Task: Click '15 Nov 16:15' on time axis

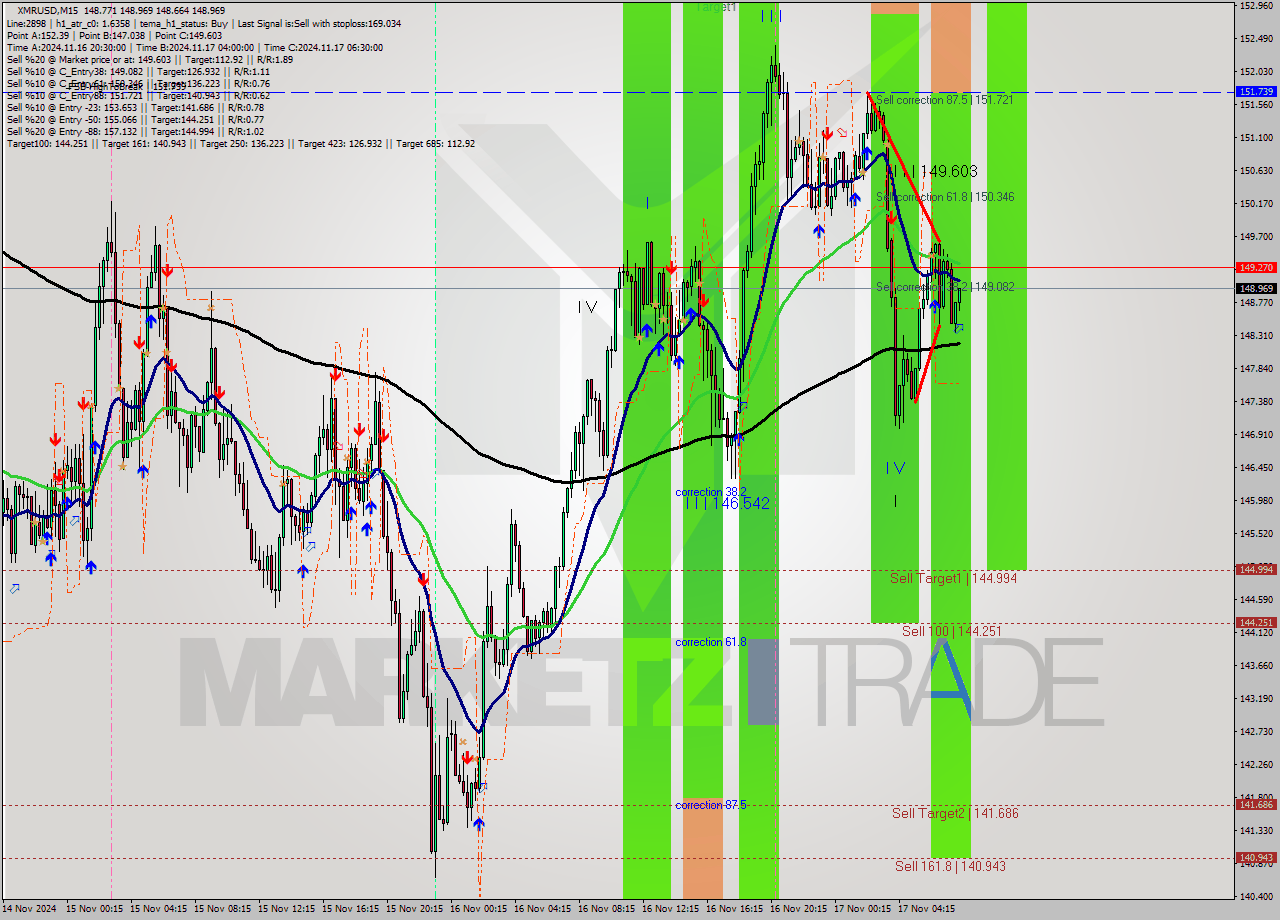Action: pos(351,910)
